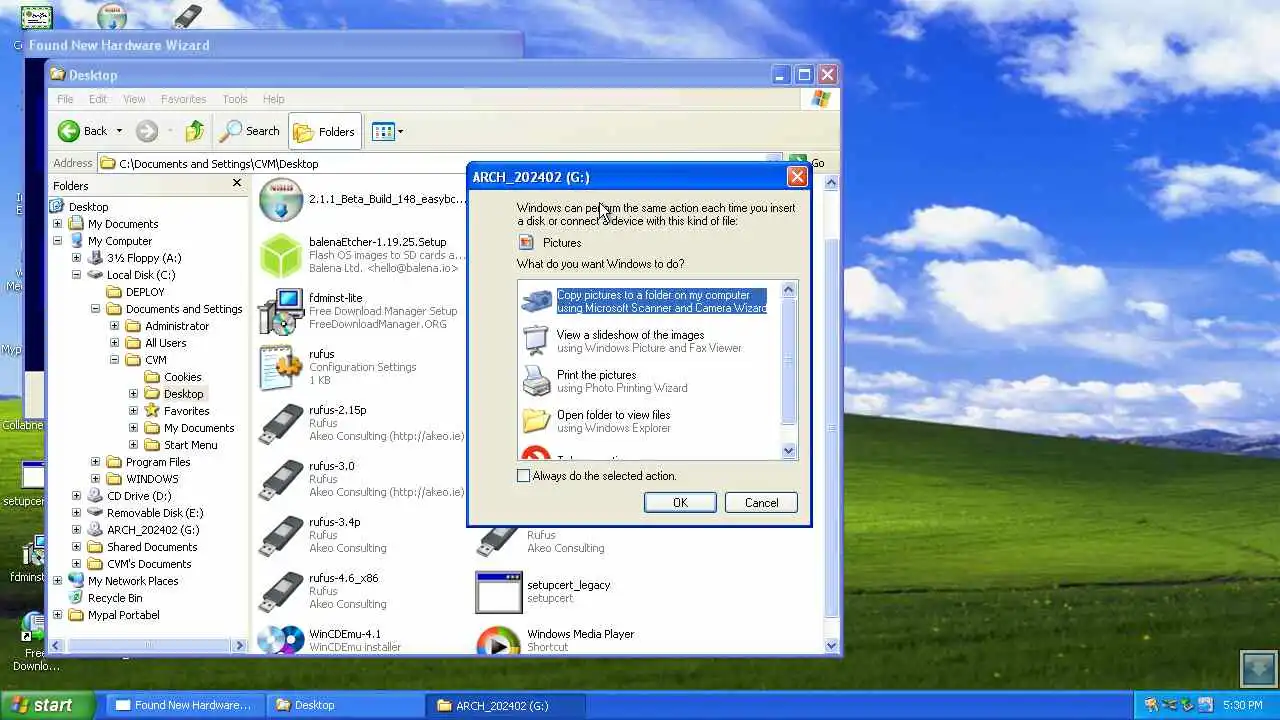Click Cancel in ARCH_202402 dialog
This screenshot has height=720, width=1280.
pos(761,503)
